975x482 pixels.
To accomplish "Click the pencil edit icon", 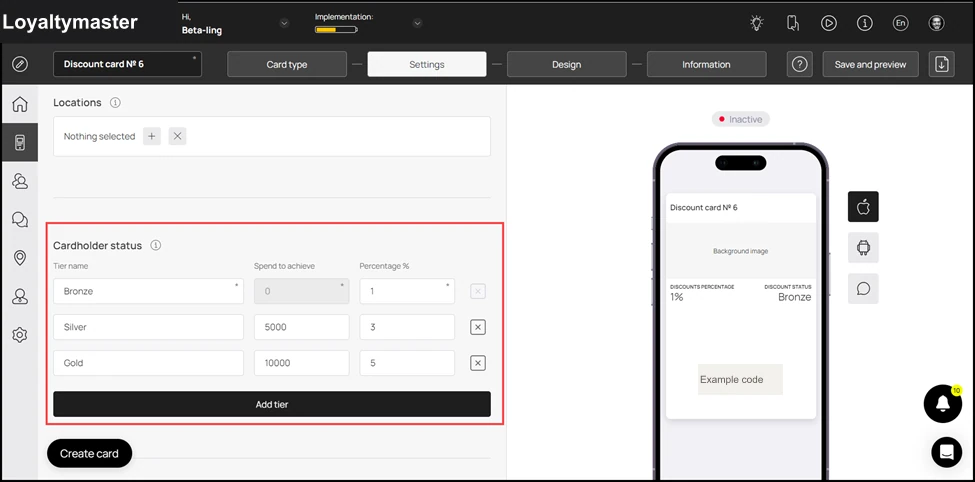I will (x=20, y=64).
